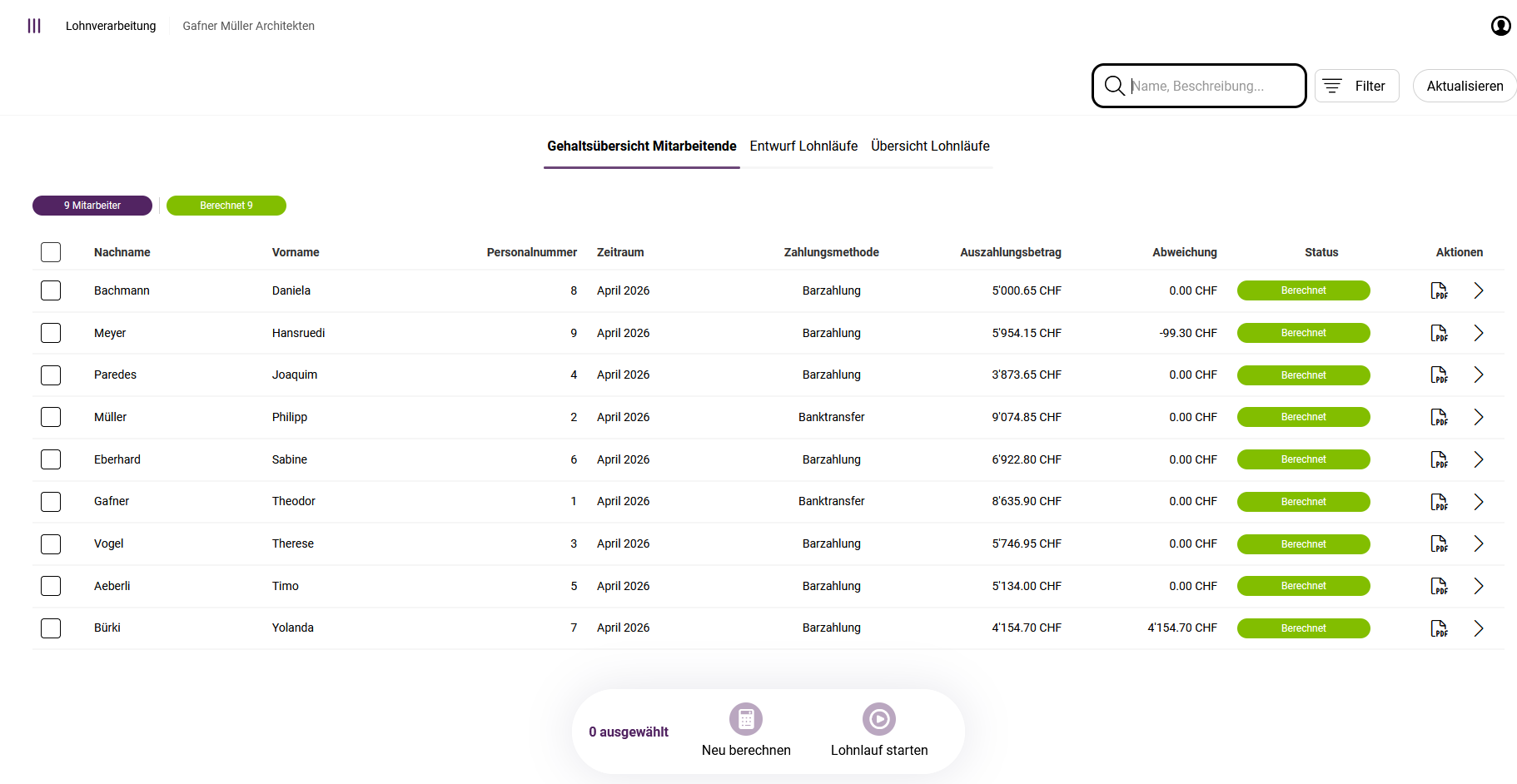Screen dimensions: 1517x784
Task: Click the -99.30 CHF deviation value
Action: [x=1188, y=333]
